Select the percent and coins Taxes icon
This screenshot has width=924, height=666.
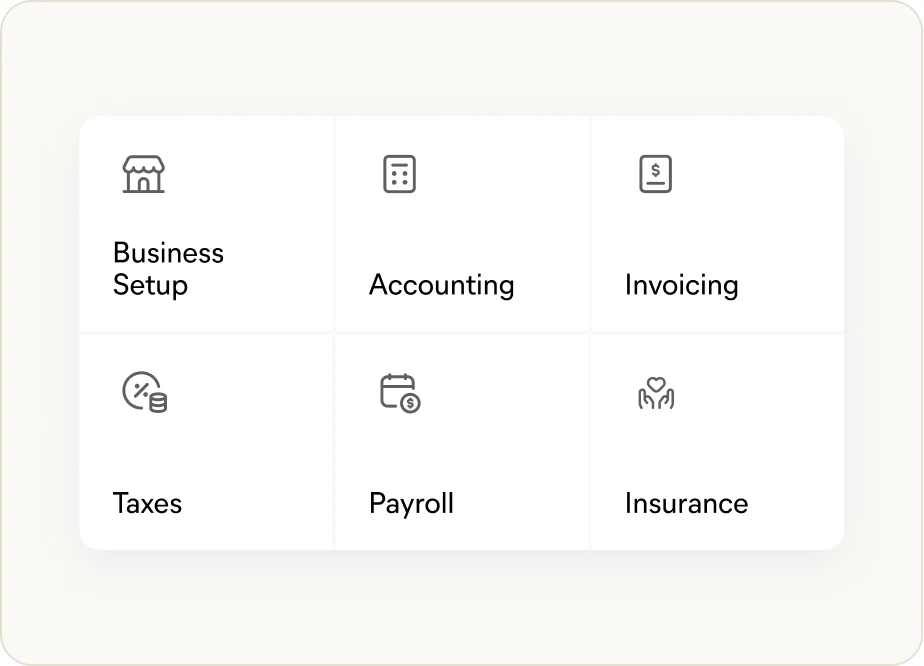tap(145, 392)
